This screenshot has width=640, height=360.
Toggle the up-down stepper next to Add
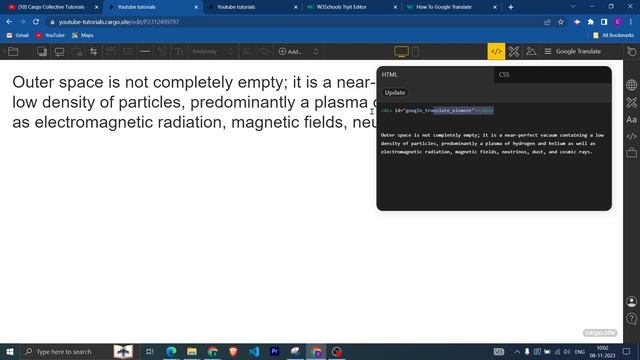(x=316, y=51)
